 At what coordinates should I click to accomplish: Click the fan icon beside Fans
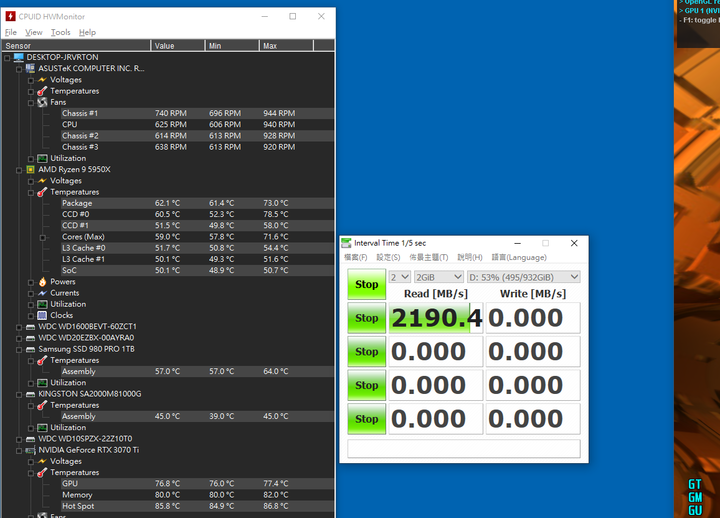point(42,102)
